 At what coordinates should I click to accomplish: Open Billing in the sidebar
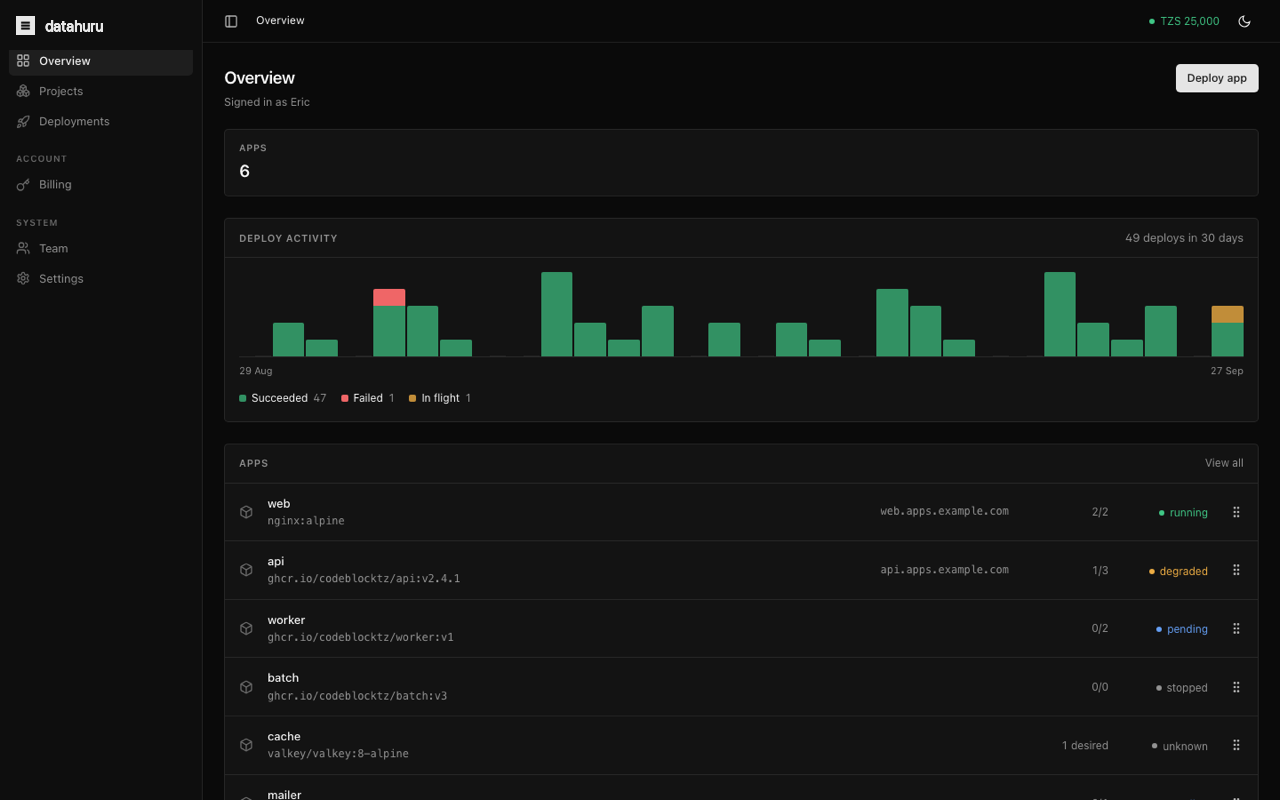(x=101, y=184)
